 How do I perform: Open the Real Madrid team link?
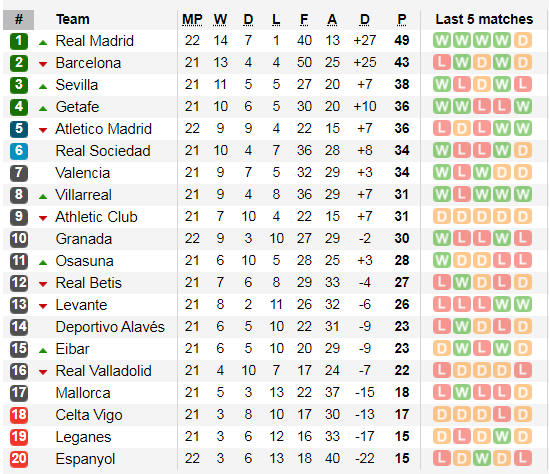[x=95, y=41]
